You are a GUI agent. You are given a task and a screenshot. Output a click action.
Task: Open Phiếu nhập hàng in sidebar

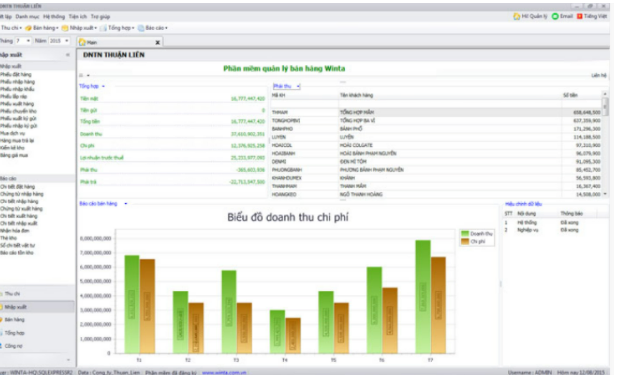coord(17,82)
